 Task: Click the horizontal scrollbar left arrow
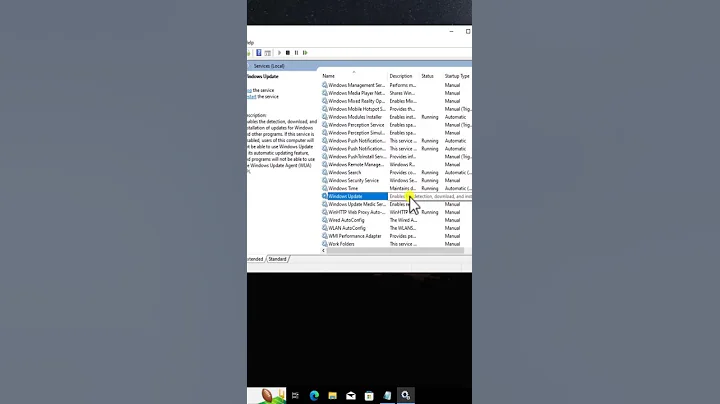point(323,251)
